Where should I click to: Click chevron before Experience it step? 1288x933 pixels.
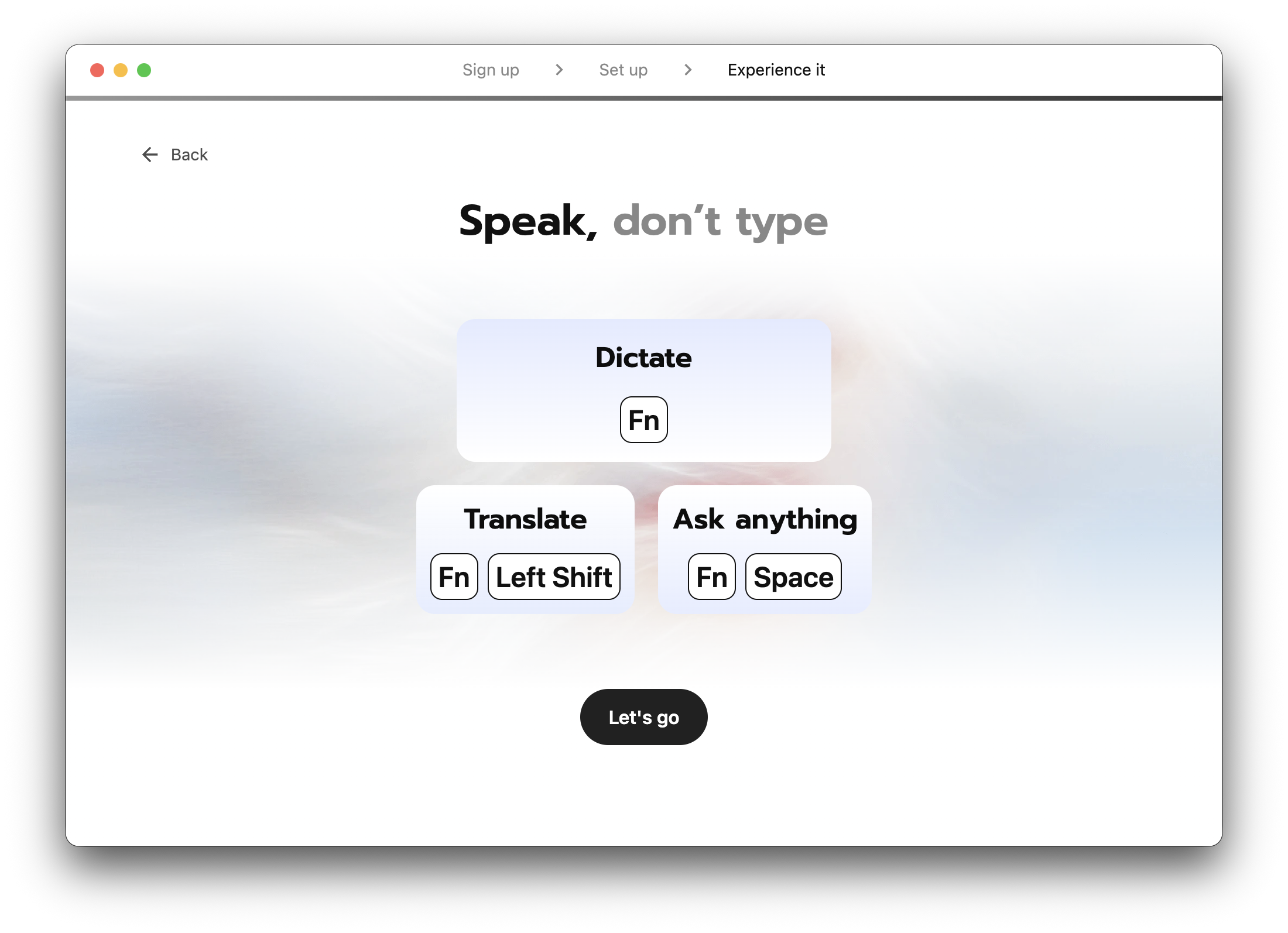click(x=688, y=70)
